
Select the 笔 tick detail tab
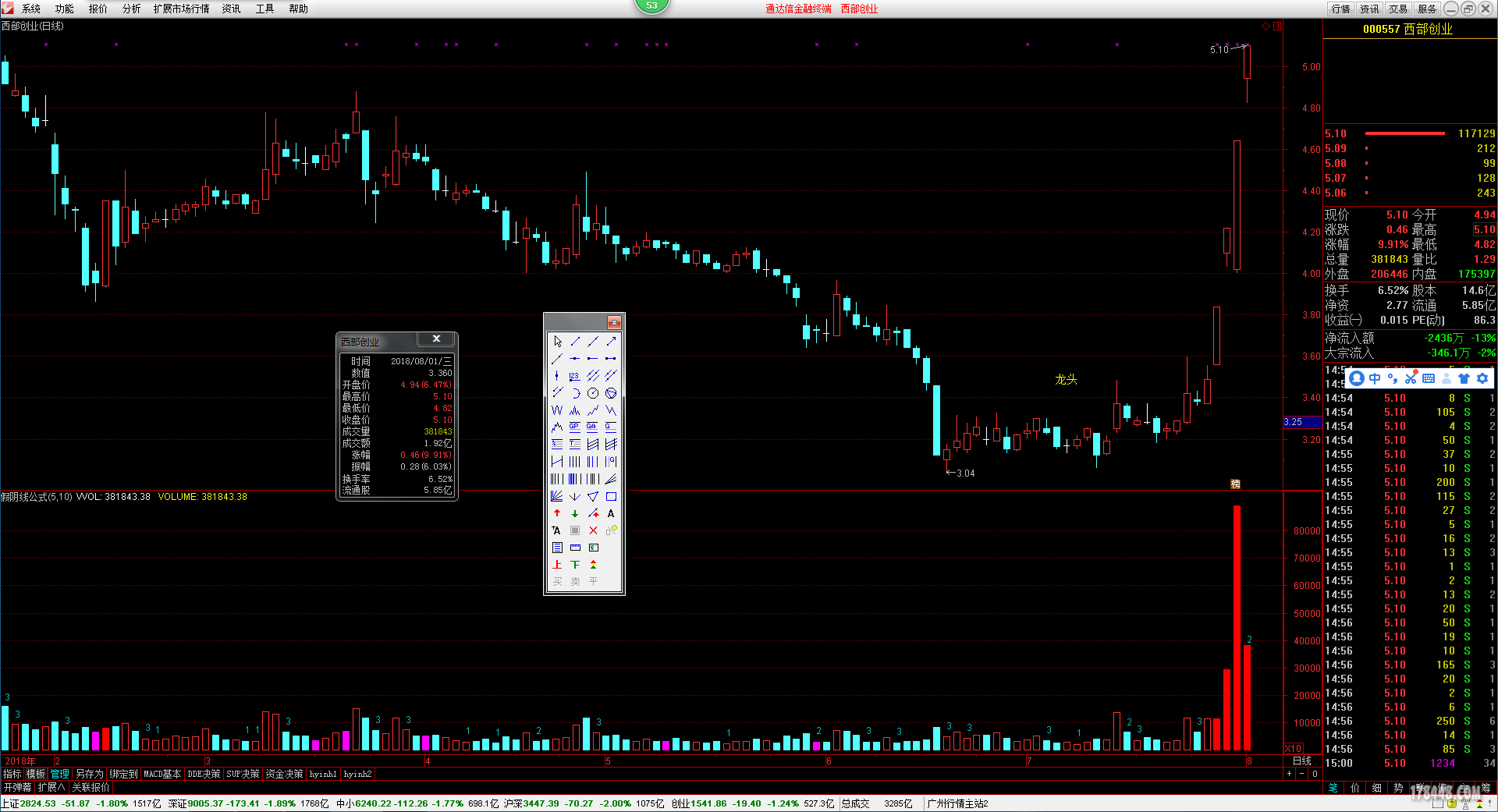(x=1333, y=788)
